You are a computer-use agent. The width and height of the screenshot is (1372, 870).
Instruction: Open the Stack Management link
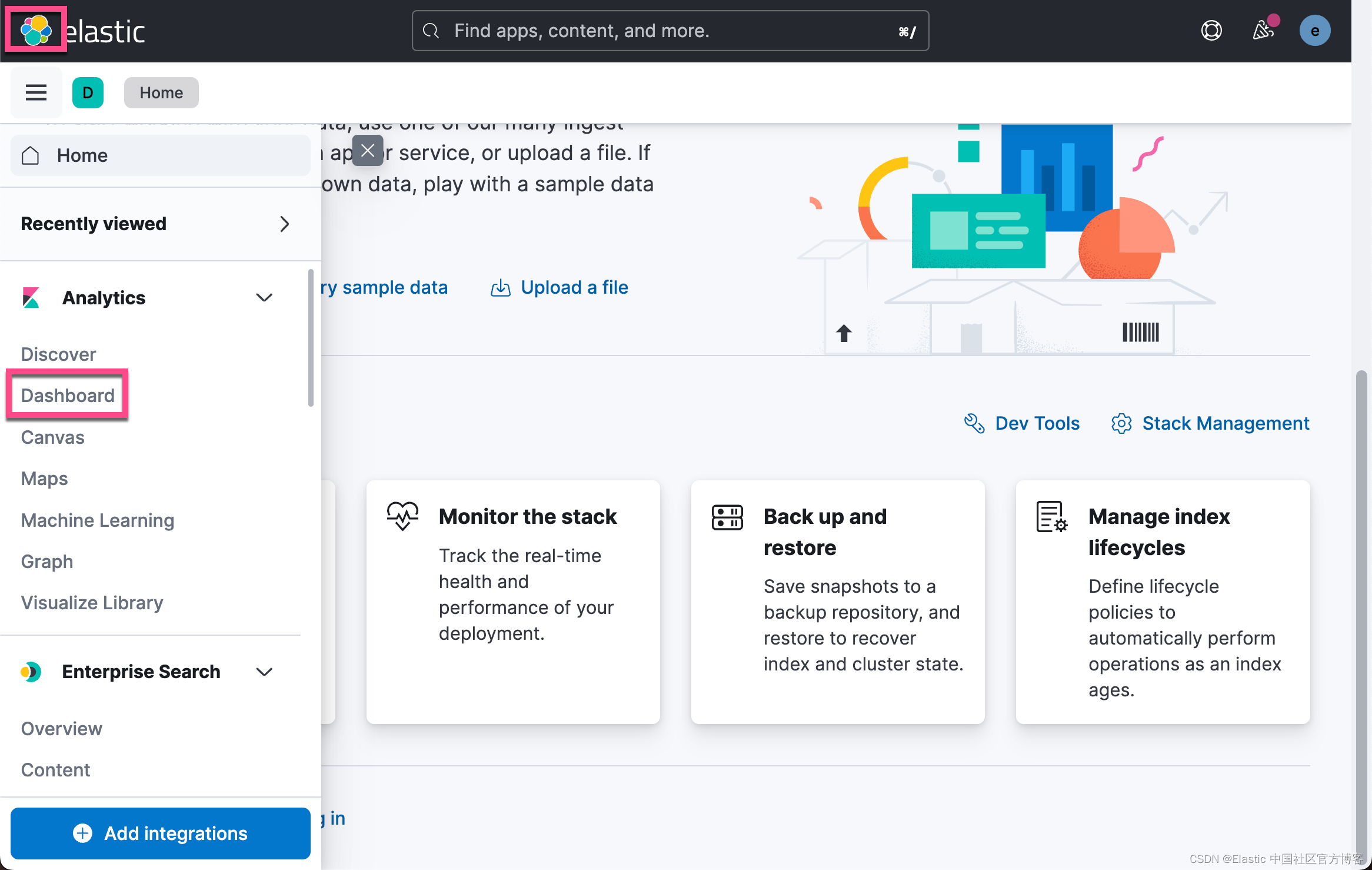click(x=1226, y=423)
